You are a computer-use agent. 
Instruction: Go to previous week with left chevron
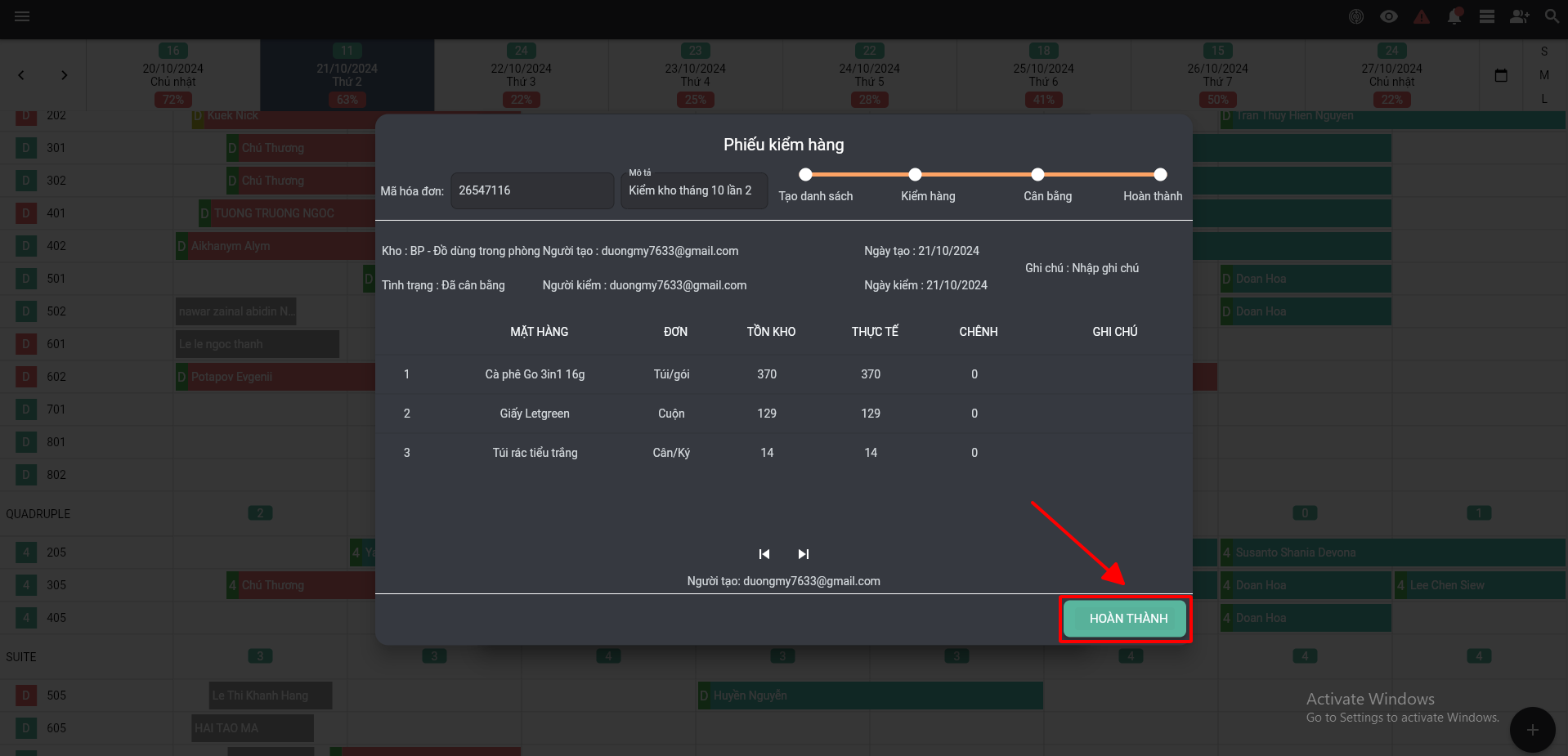(x=21, y=75)
